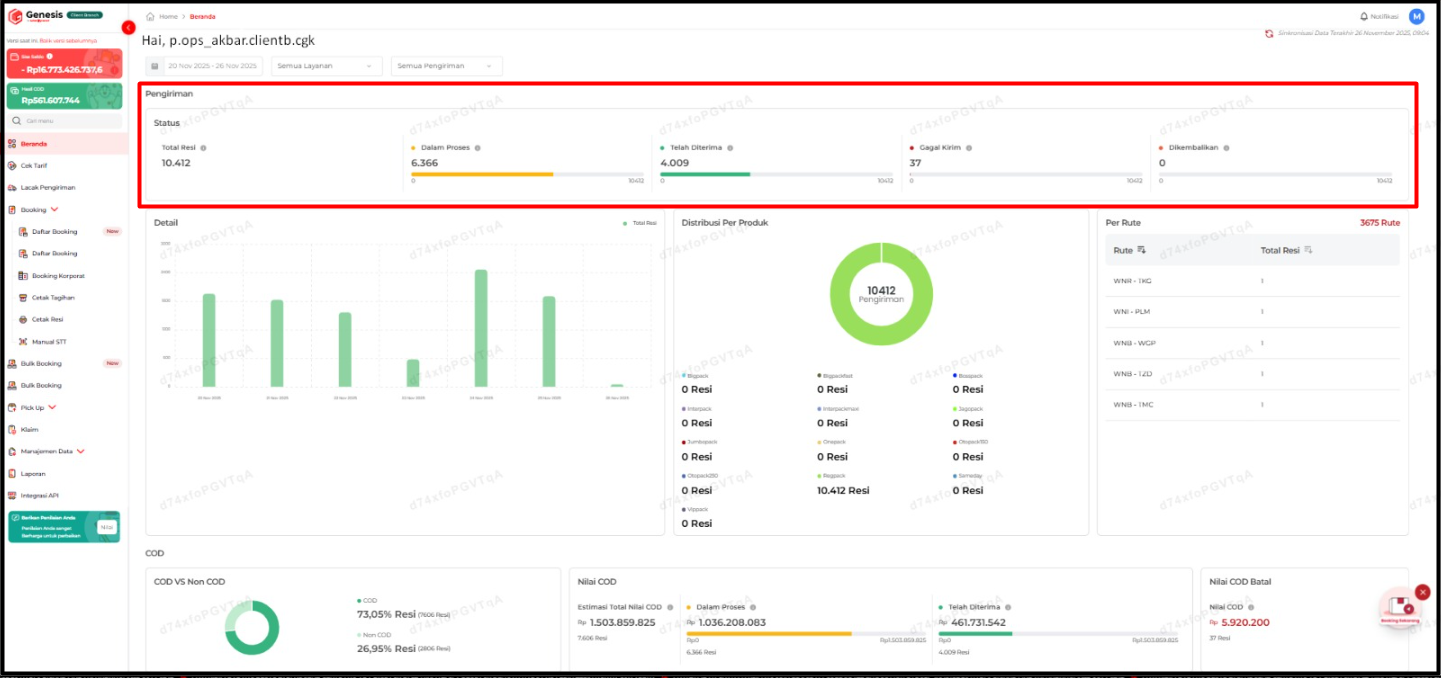Viewport: 1441px width, 678px height.
Task: Expand the Pick Up menu
Action: [52, 407]
